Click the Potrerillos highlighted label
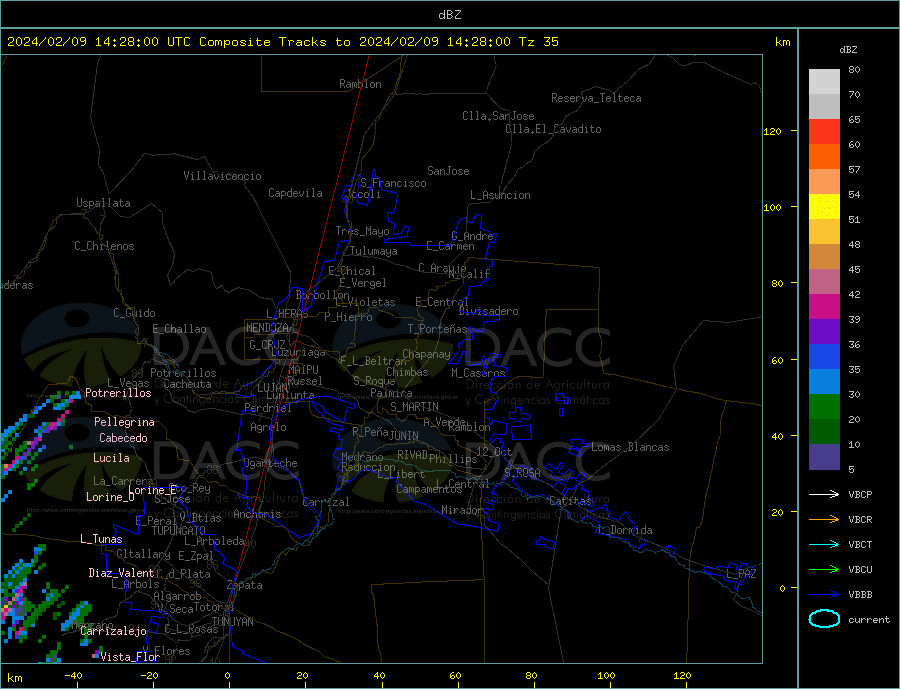Screen dimensions: 900x689 pyautogui.click(x=118, y=393)
